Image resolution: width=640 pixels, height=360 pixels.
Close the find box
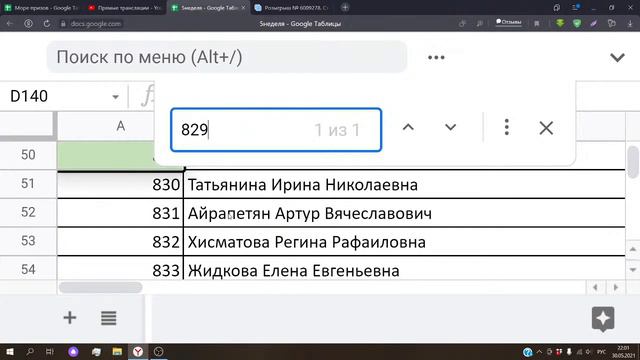coord(546,128)
